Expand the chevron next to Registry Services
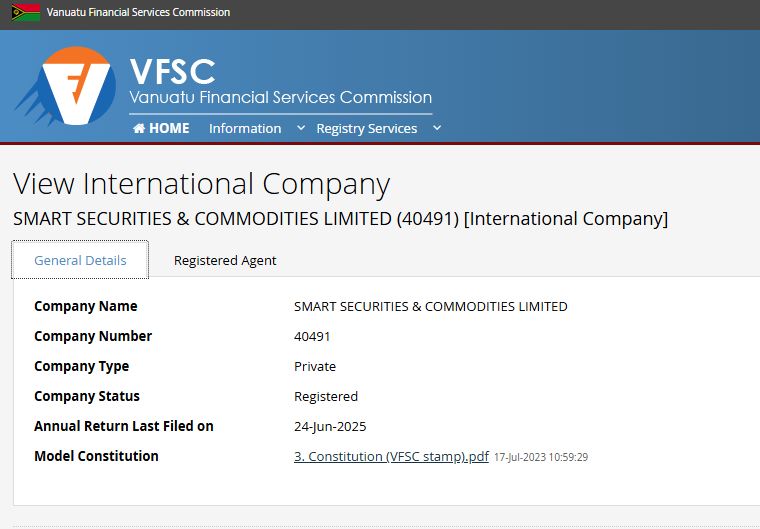This screenshot has width=760, height=529. tap(437, 128)
